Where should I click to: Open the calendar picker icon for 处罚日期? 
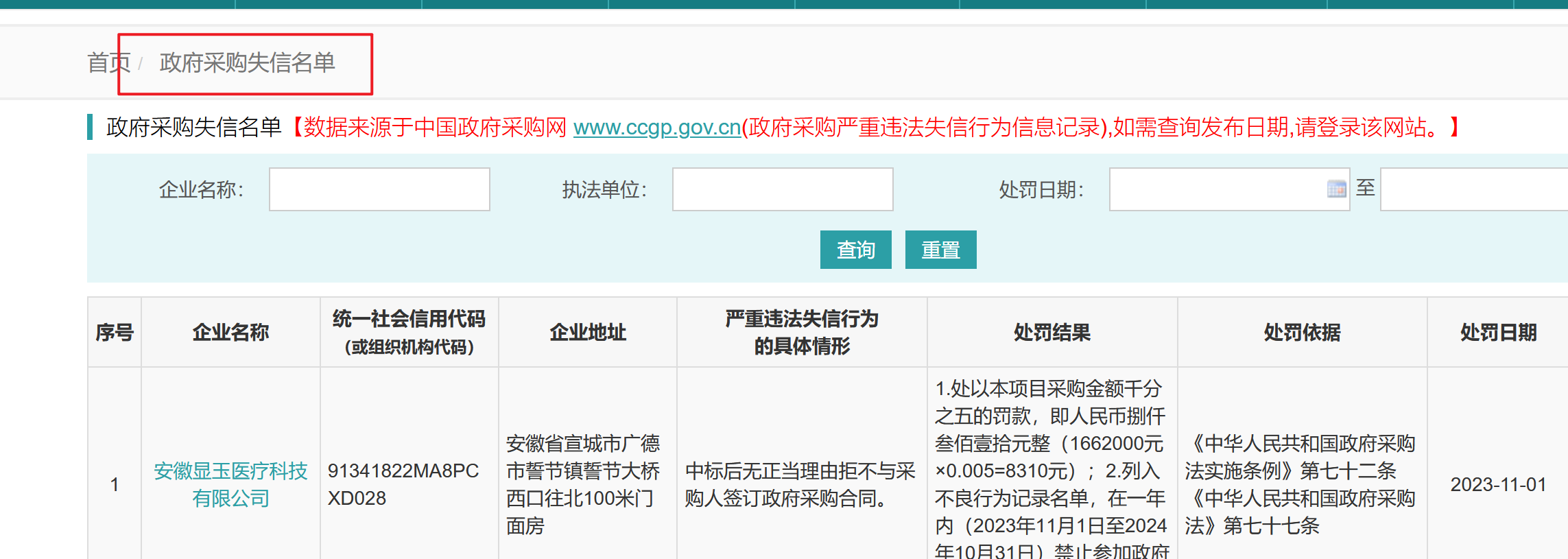click(x=1336, y=189)
